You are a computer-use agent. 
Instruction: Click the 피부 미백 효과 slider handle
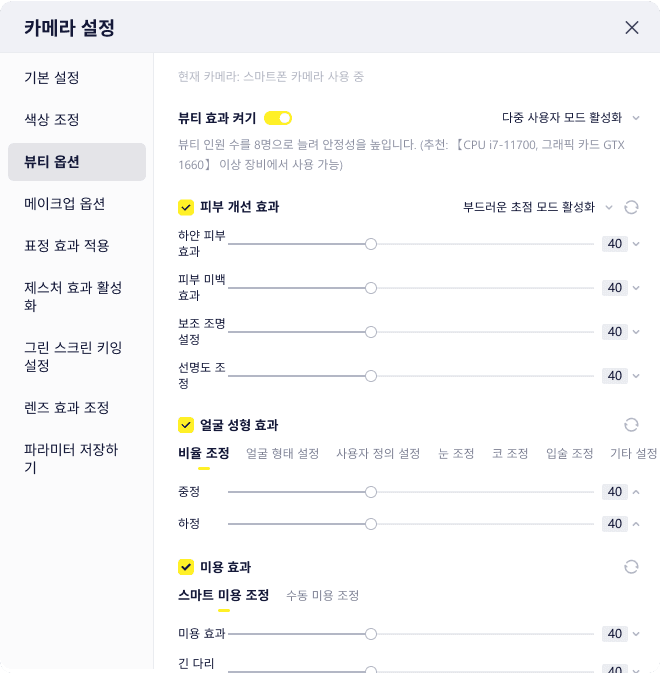(371, 288)
